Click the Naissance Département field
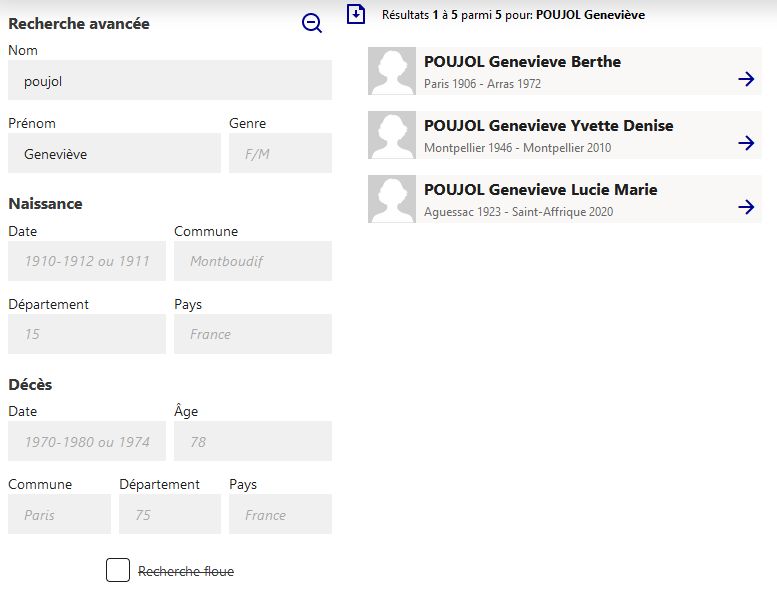The height and width of the screenshot is (597, 777). click(87, 334)
